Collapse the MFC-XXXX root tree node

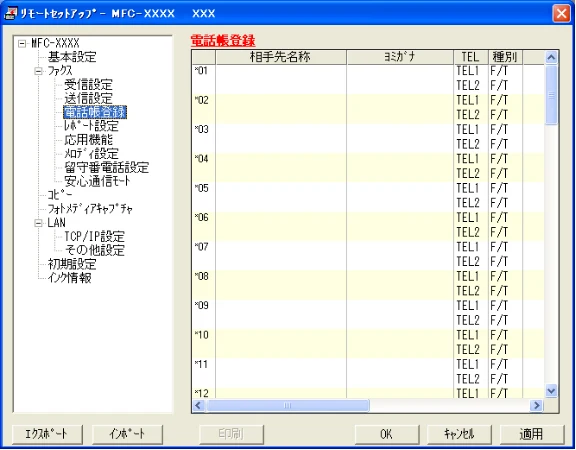click(x=22, y=44)
